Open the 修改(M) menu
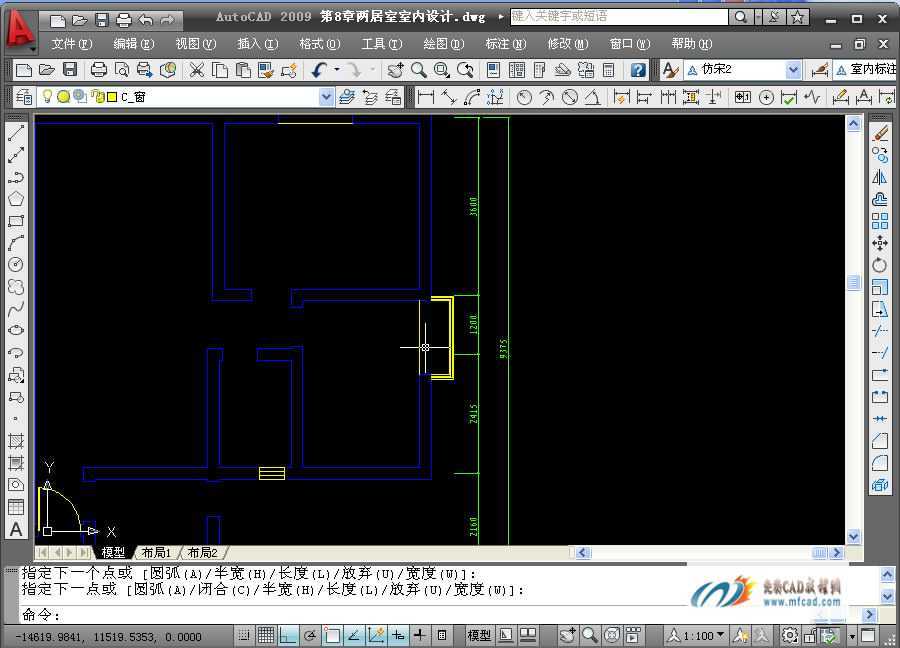 point(568,44)
